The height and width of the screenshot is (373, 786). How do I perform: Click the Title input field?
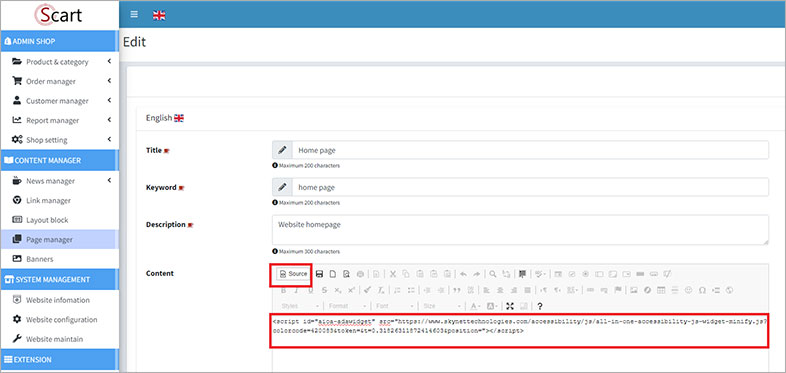click(x=530, y=150)
